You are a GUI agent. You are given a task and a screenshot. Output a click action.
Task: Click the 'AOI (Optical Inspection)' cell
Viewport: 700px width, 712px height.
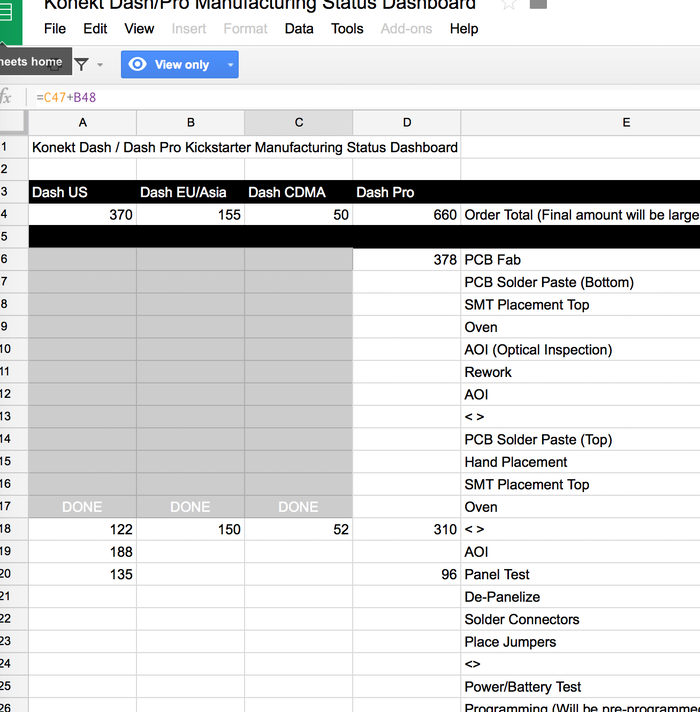[581, 349]
